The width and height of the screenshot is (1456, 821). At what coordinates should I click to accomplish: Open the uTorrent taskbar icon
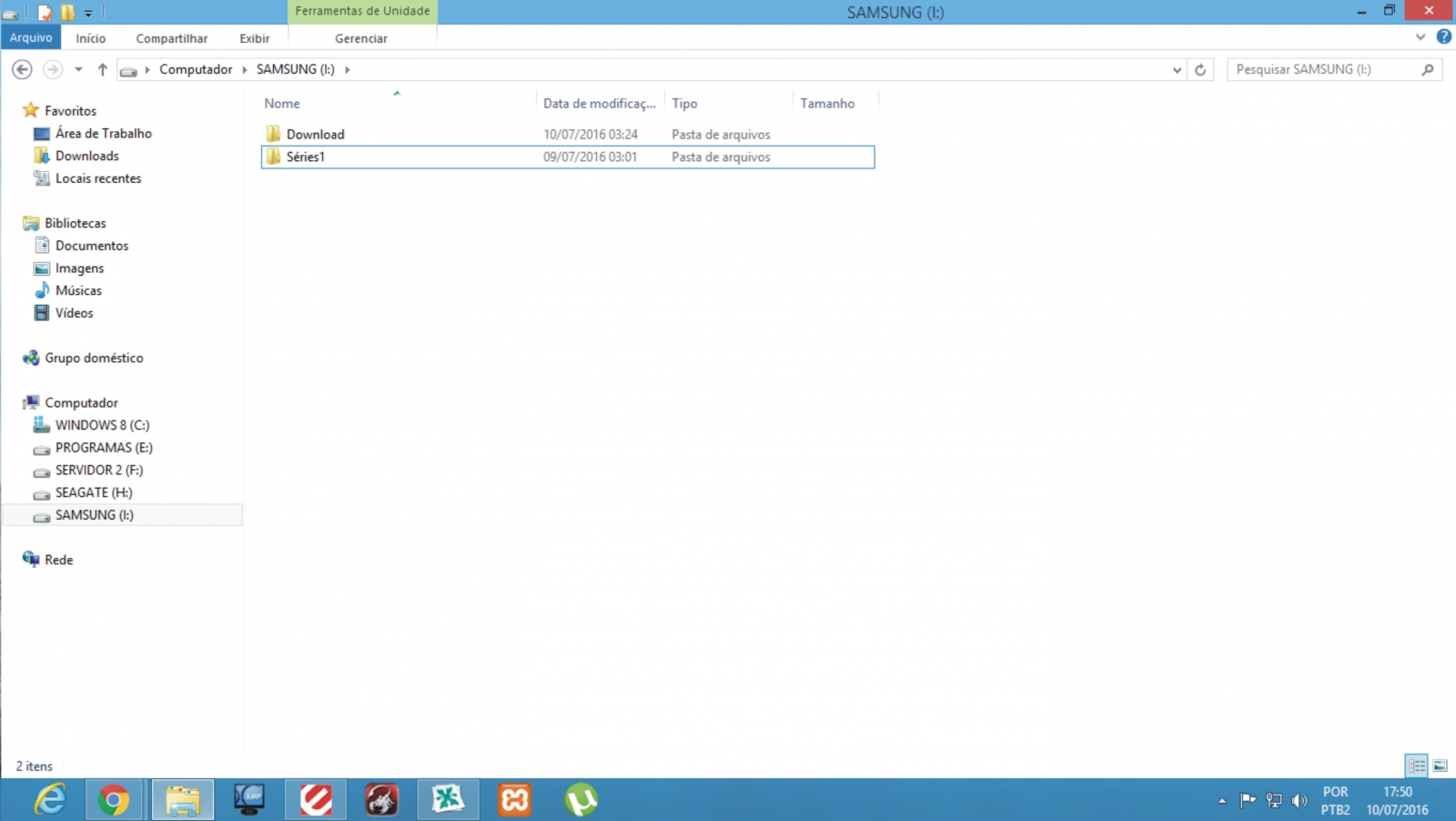pos(581,800)
